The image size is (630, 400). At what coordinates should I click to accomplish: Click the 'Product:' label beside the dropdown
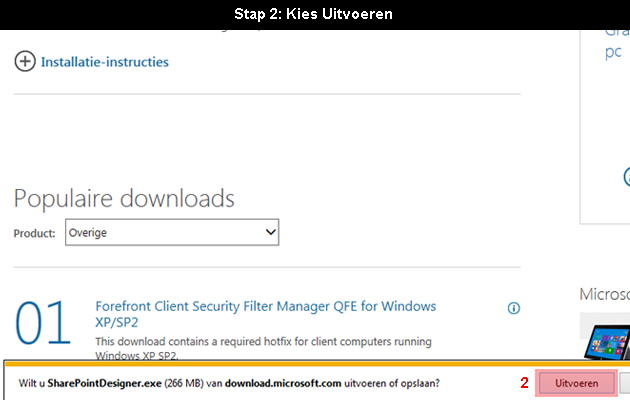pos(35,233)
